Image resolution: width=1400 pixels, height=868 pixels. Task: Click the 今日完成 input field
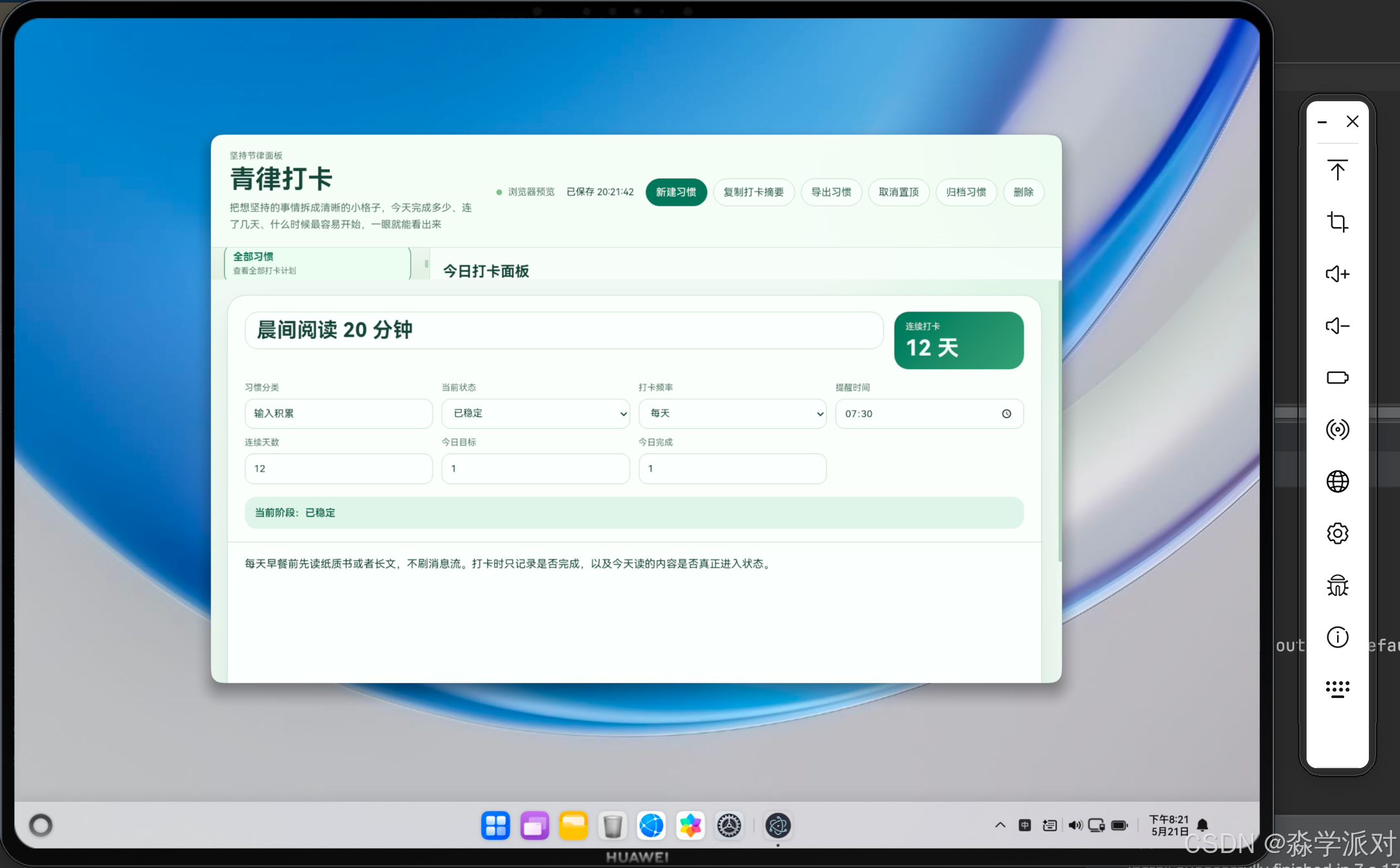point(732,468)
